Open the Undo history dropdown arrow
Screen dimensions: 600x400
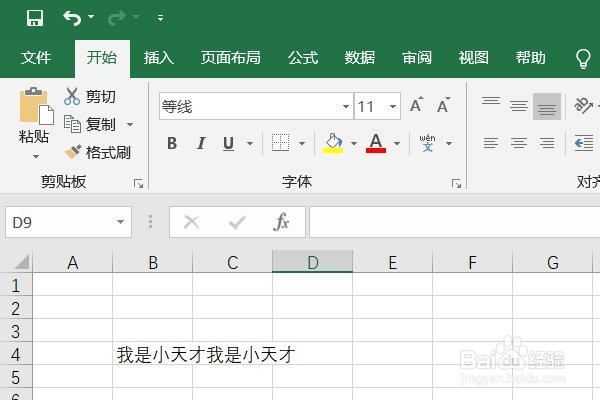91,17
